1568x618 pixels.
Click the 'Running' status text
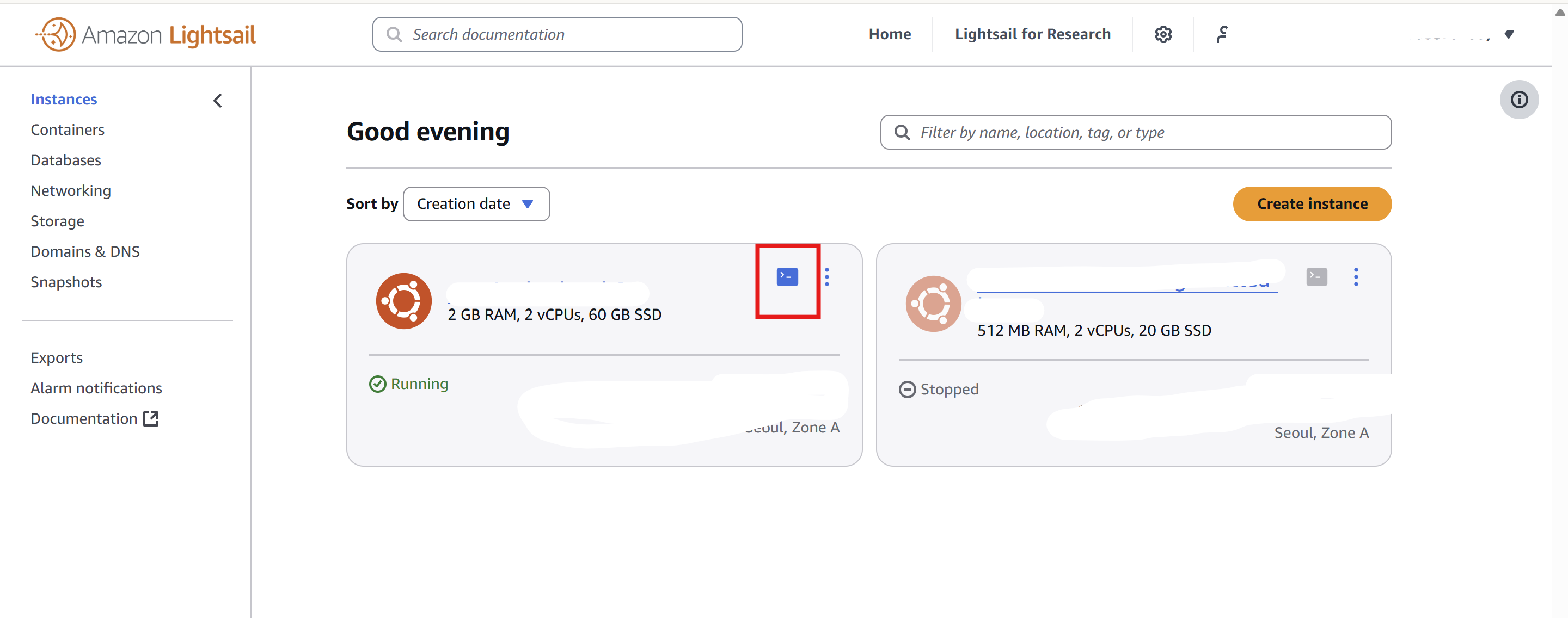click(x=419, y=384)
